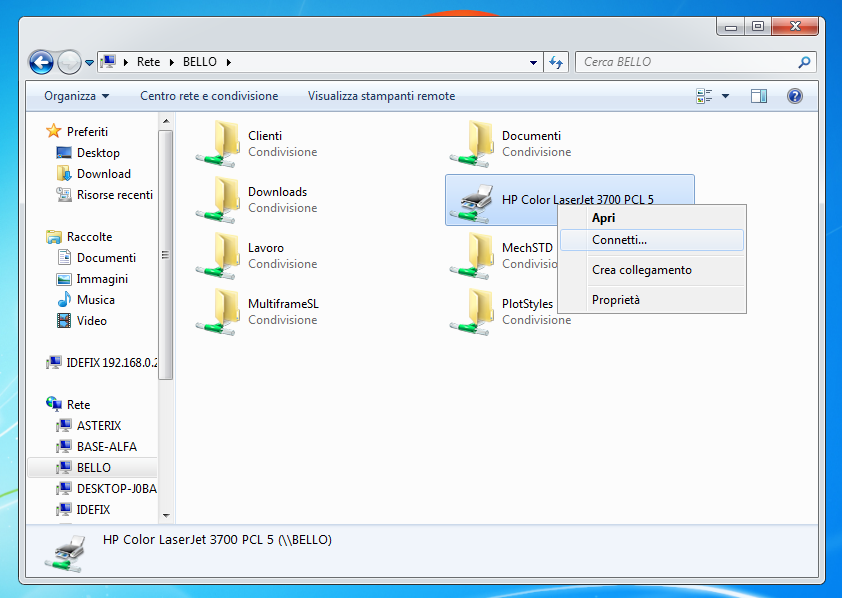Open the help question mark icon
This screenshot has height=598, width=842.
(795, 96)
